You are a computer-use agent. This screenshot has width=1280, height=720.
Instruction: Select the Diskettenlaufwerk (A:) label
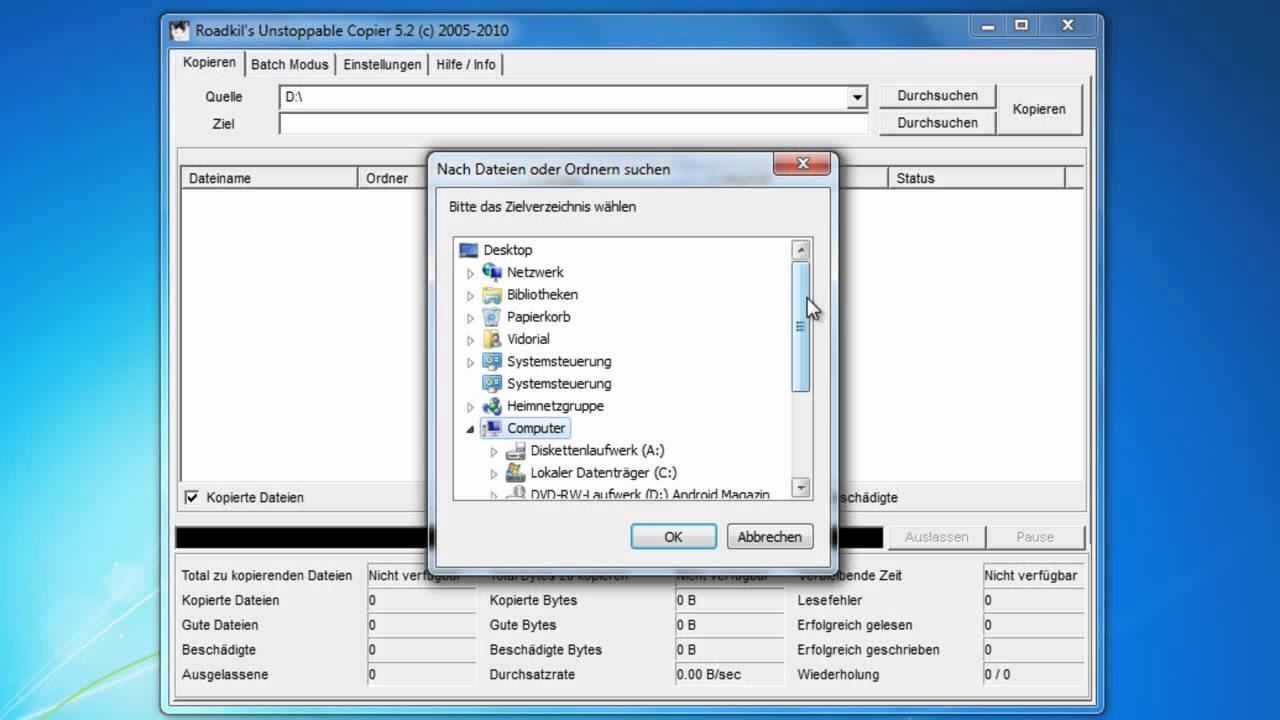point(597,451)
